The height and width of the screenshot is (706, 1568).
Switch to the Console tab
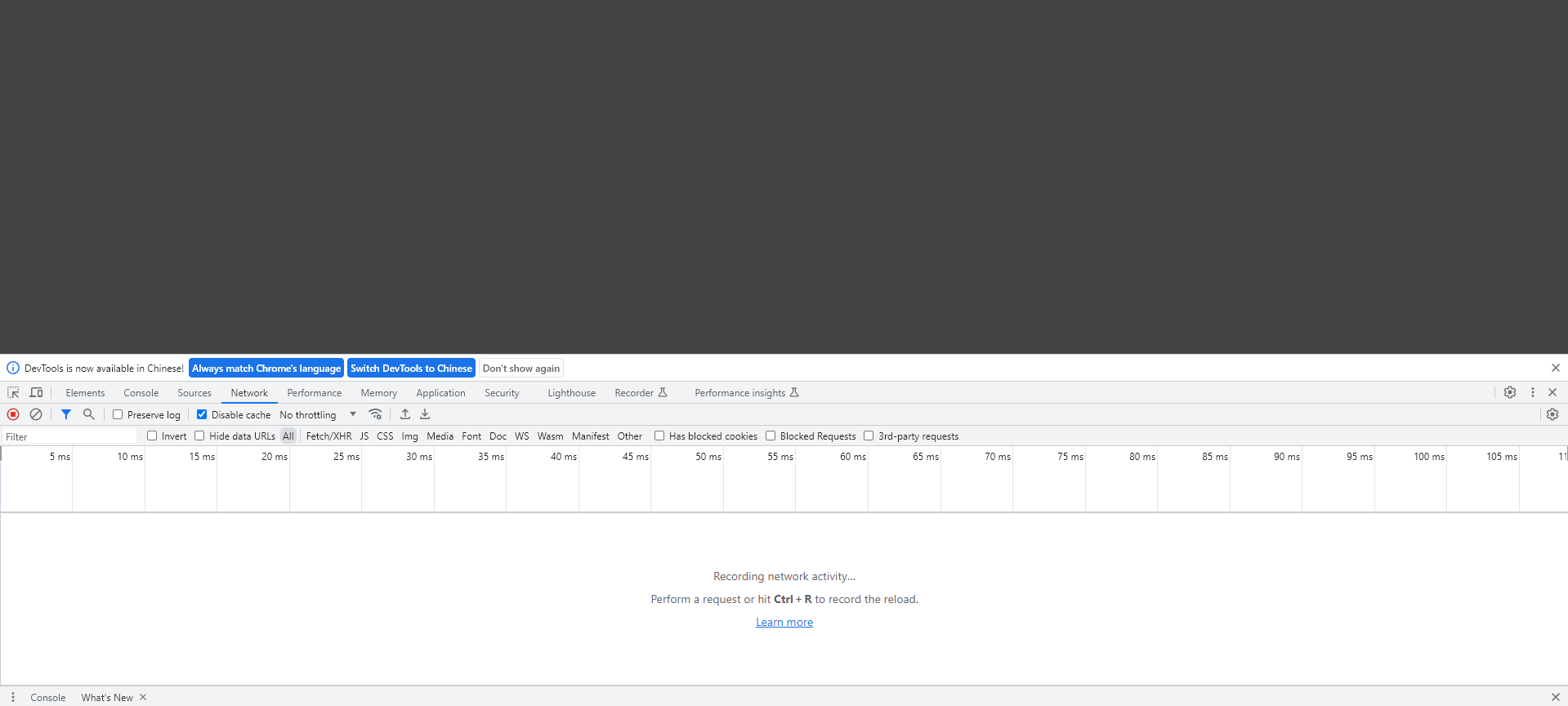click(x=141, y=393)
